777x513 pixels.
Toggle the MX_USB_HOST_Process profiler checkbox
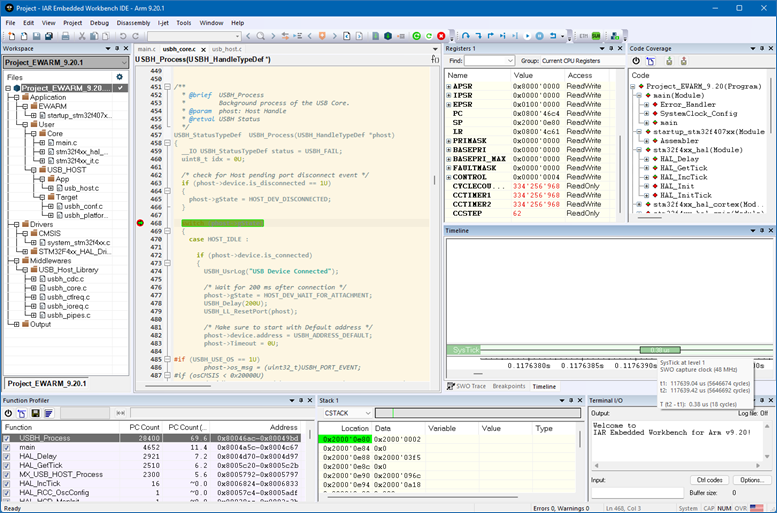pyautogui.click(x=7, y=475)
